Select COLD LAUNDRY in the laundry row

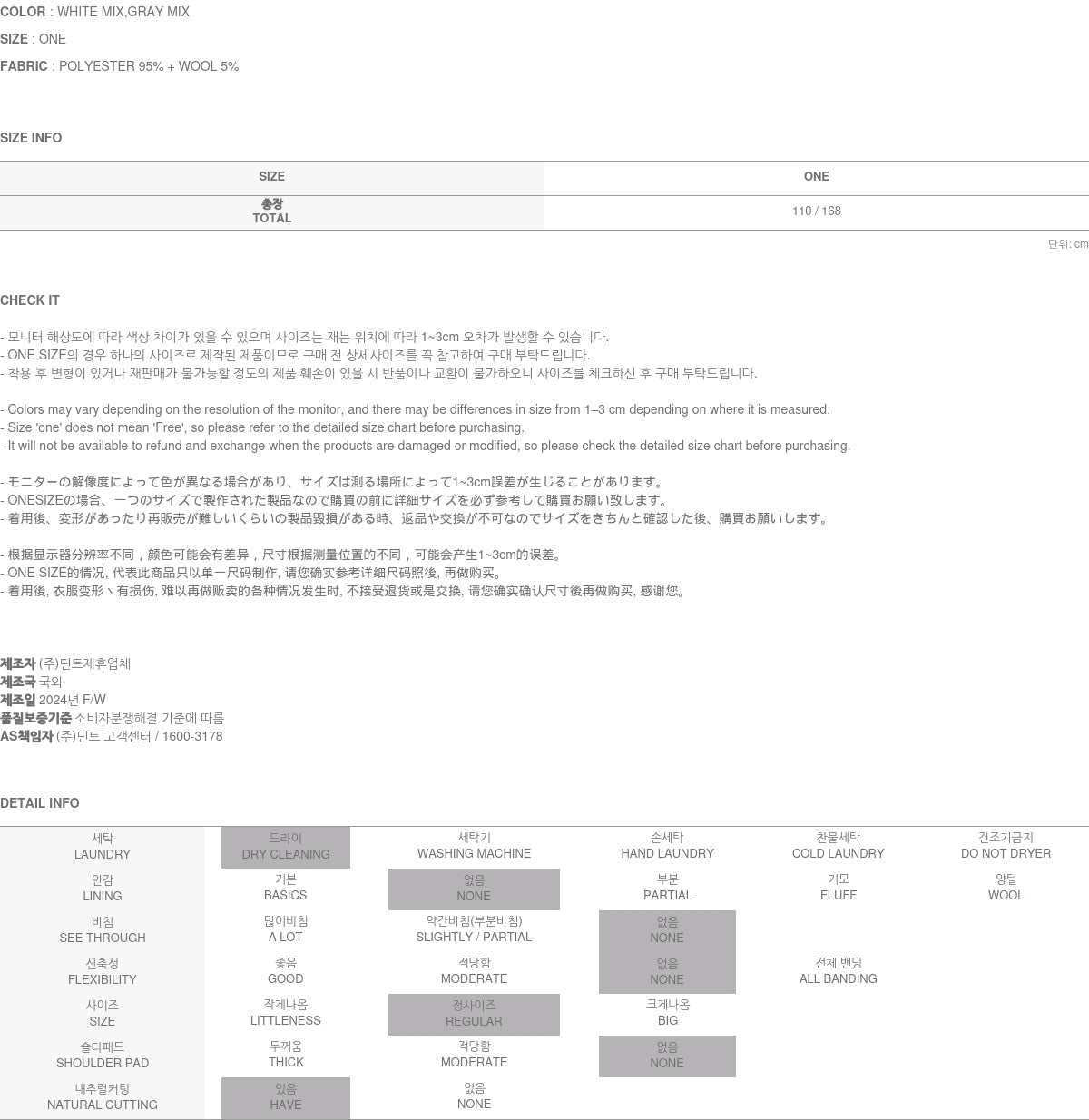838,846
